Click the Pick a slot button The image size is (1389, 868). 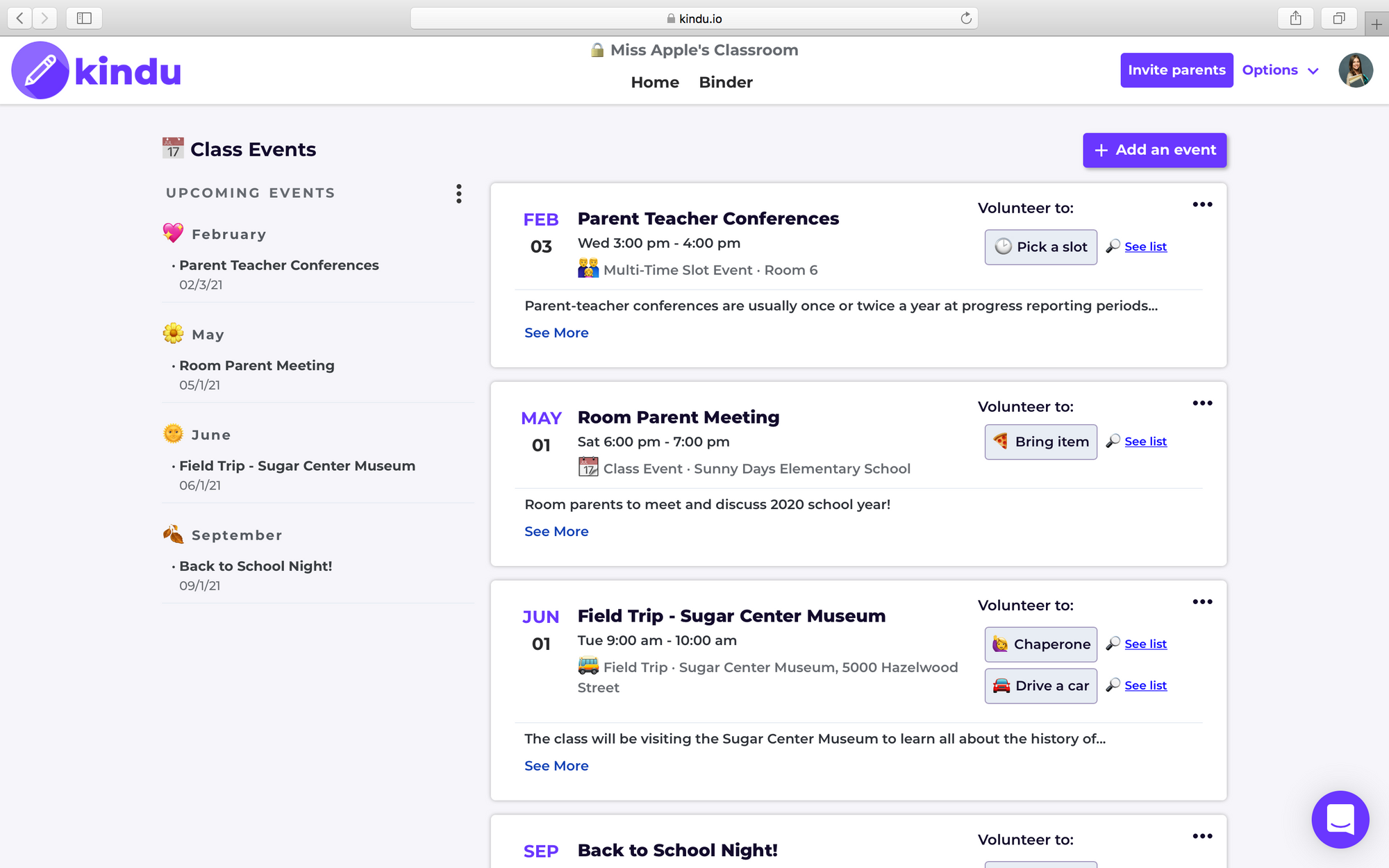[1040, 247]
